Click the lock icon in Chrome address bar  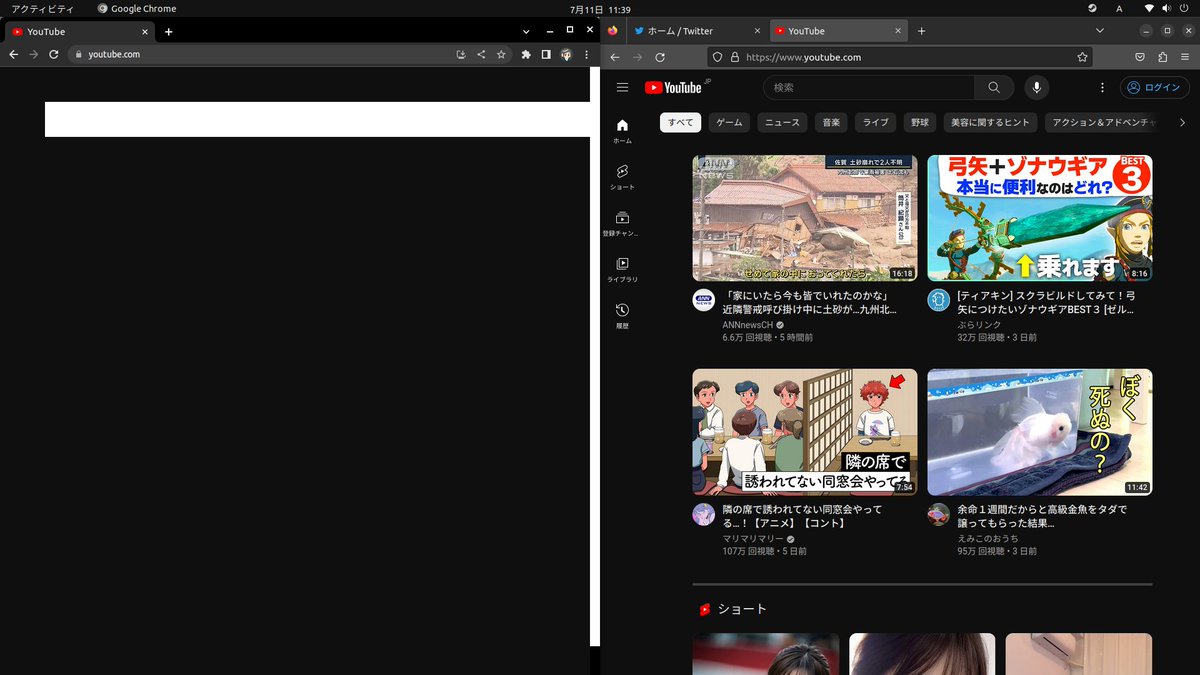pos(78,54)
